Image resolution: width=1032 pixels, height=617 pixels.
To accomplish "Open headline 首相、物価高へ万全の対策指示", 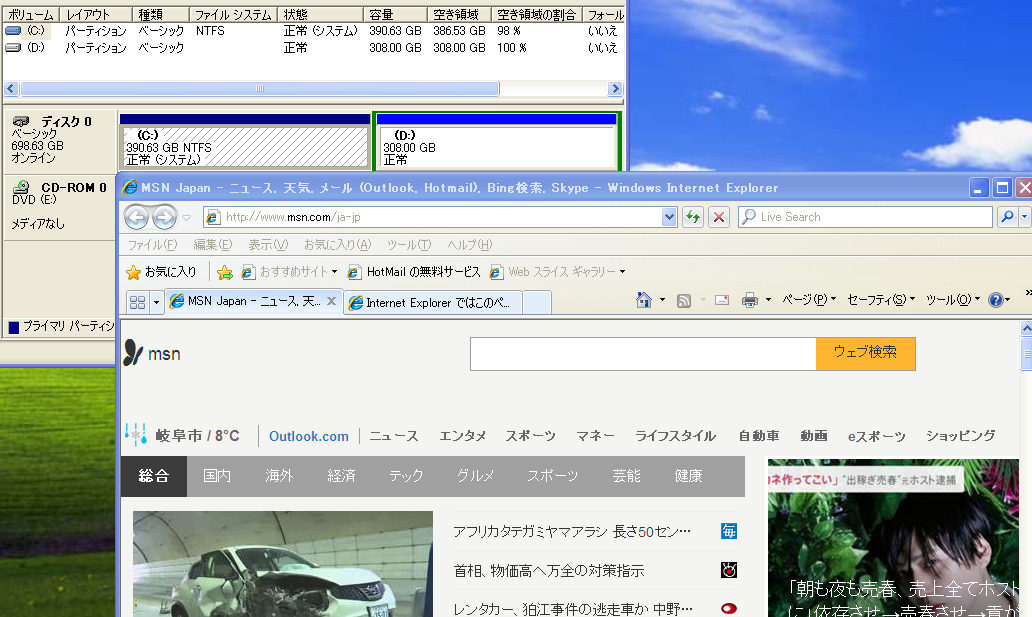I will tap(548, 571).
